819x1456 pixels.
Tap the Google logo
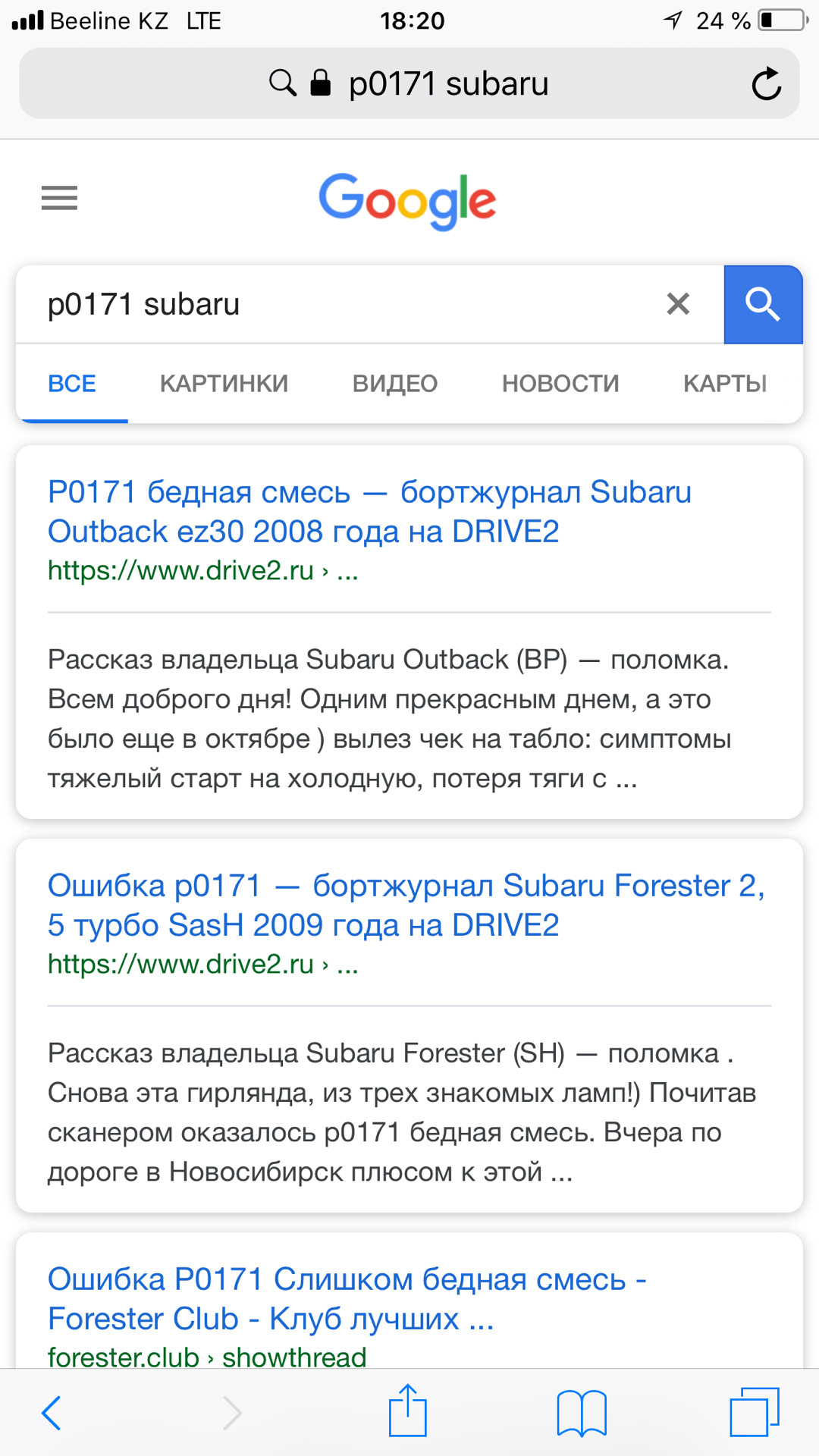(x=407, y=200)
